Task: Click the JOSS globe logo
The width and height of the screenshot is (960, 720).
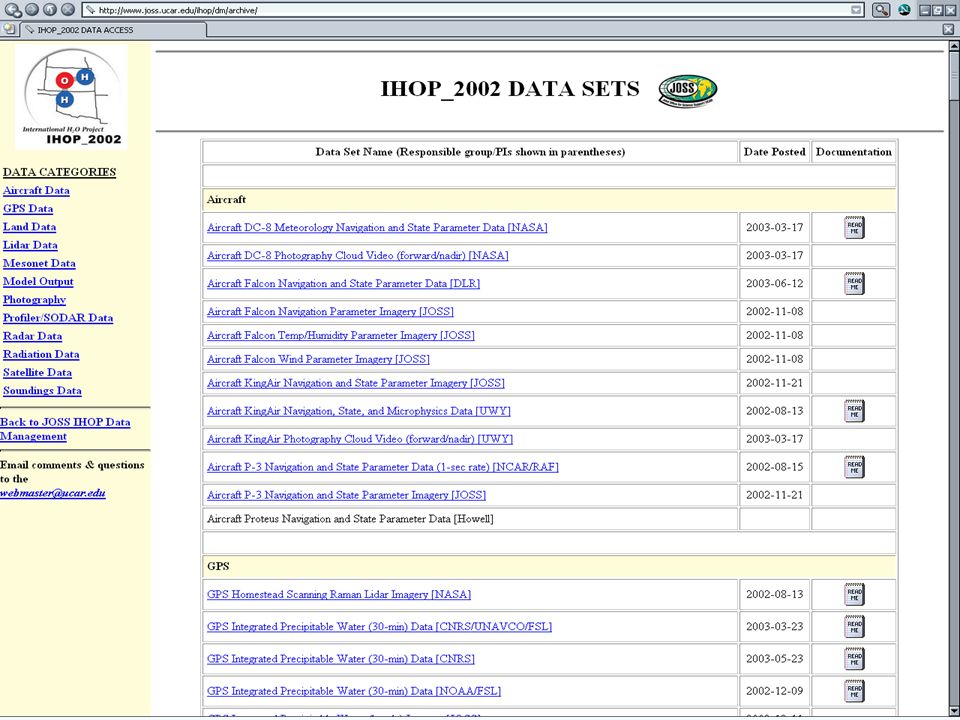Action: (x=688, y=91)
